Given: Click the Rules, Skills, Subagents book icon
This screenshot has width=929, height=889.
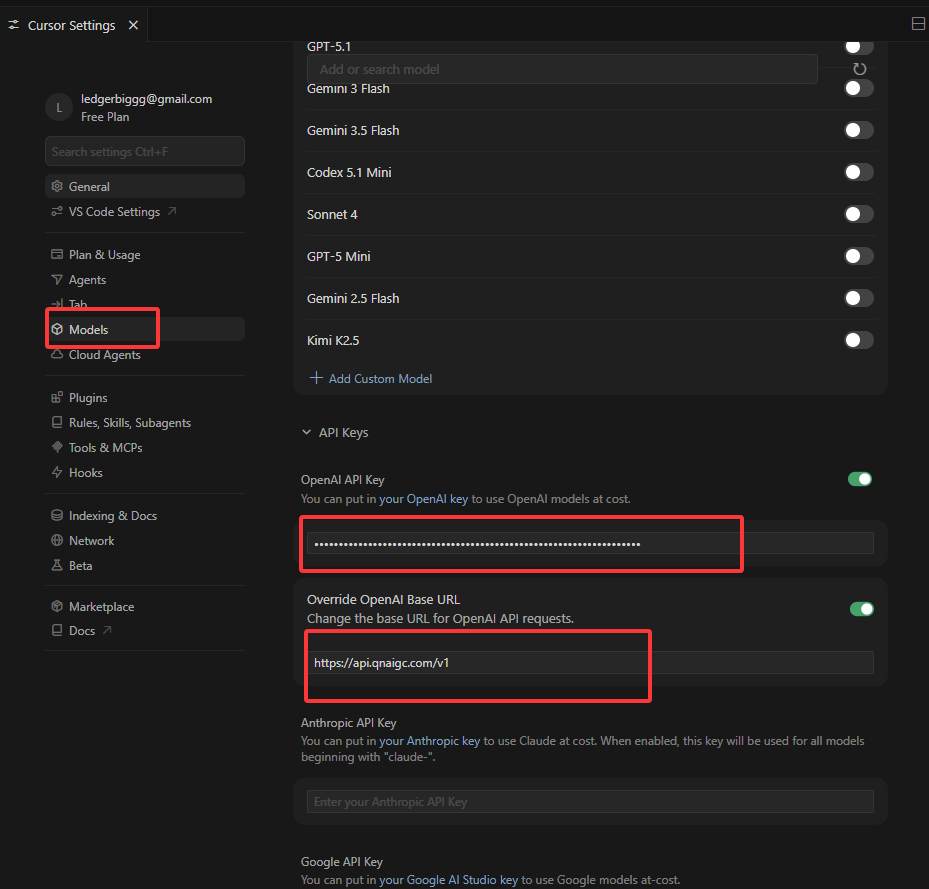Looking at the screenshot, I should point(57,422).
